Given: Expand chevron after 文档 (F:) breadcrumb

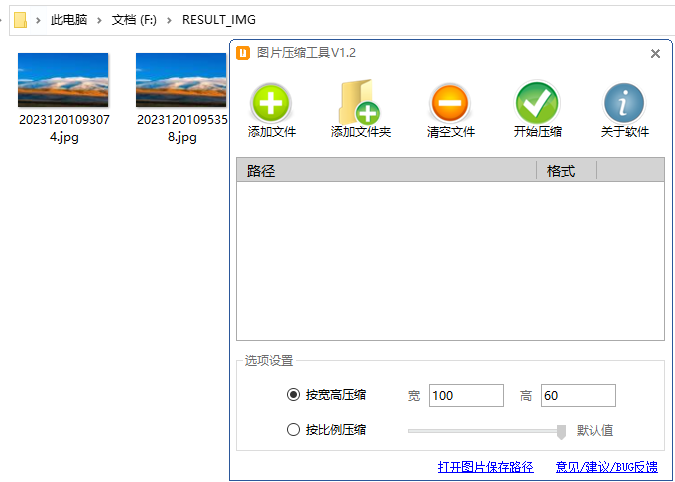Looking at the screenshot, I should pos(169,20).
